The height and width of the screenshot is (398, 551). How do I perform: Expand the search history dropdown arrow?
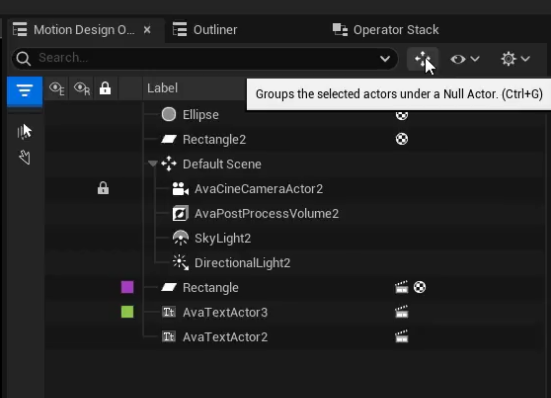point(385,58)
